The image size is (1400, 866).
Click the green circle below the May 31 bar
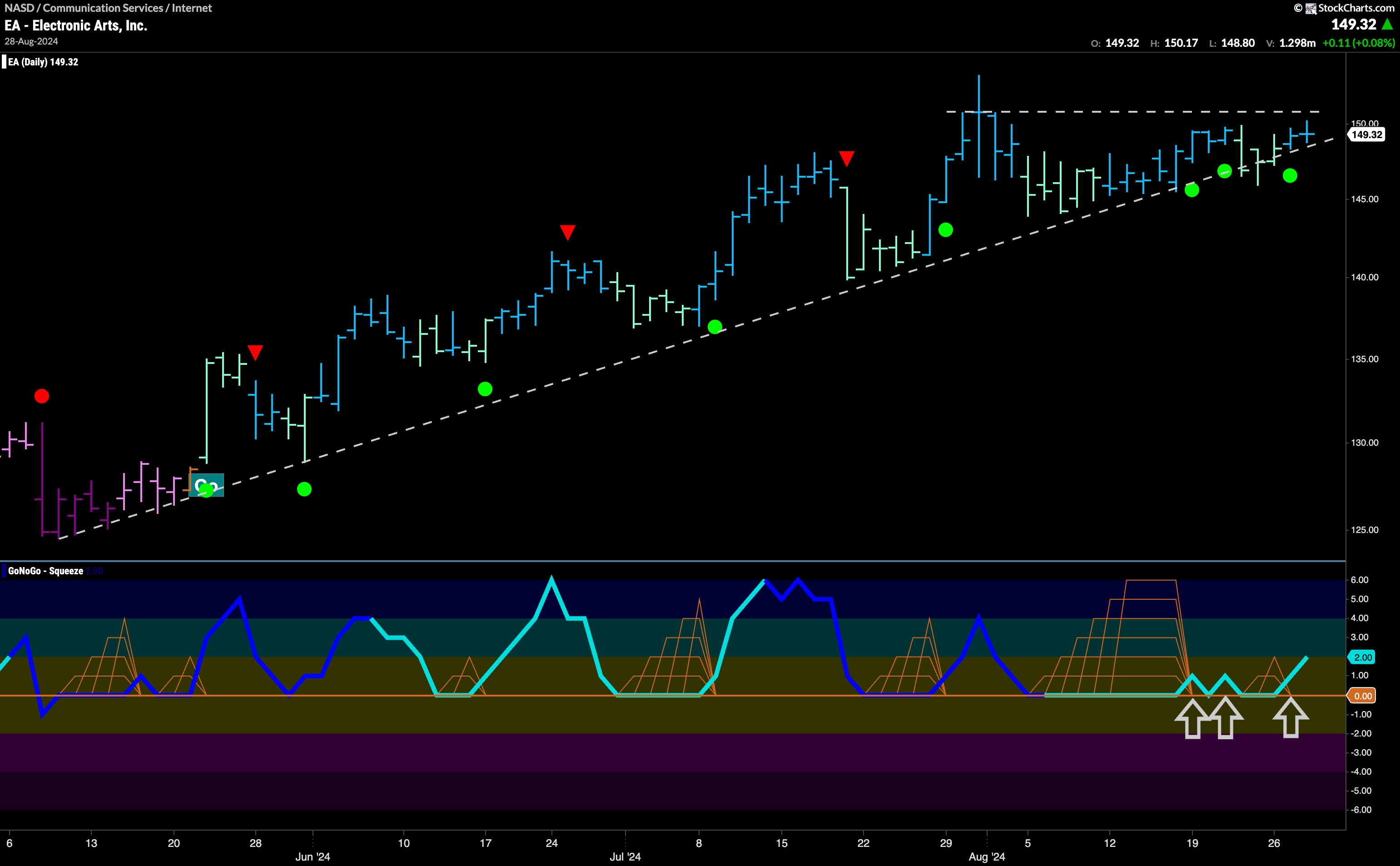click(x=305, y=489)
